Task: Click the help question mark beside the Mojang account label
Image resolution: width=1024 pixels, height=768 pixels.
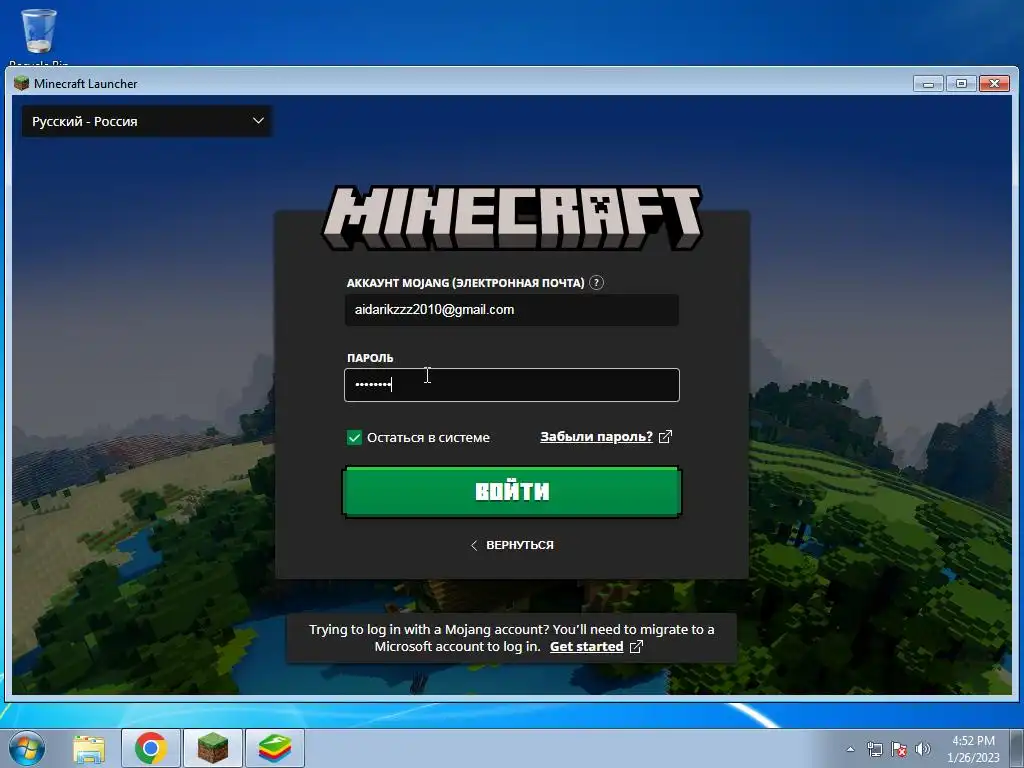Action: coord(596,283)
